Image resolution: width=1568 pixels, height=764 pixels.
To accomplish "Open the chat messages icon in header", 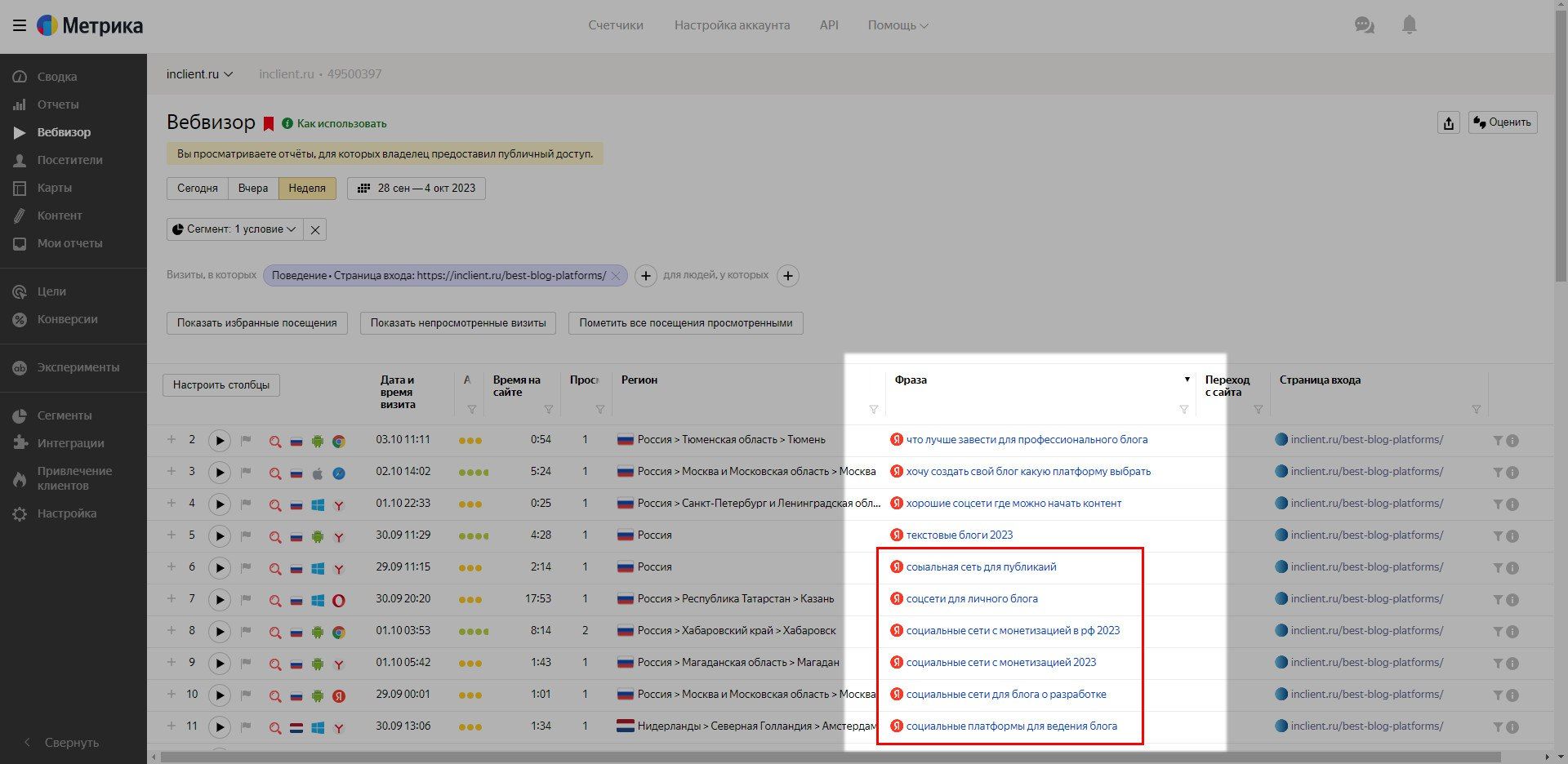I will pyautogui.click(x=1364, y=25).
